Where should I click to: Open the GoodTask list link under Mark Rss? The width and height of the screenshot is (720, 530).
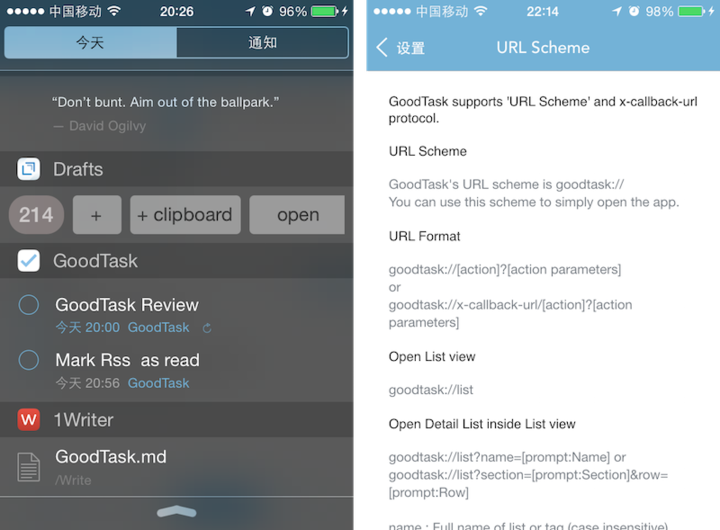tap(158, 383)
